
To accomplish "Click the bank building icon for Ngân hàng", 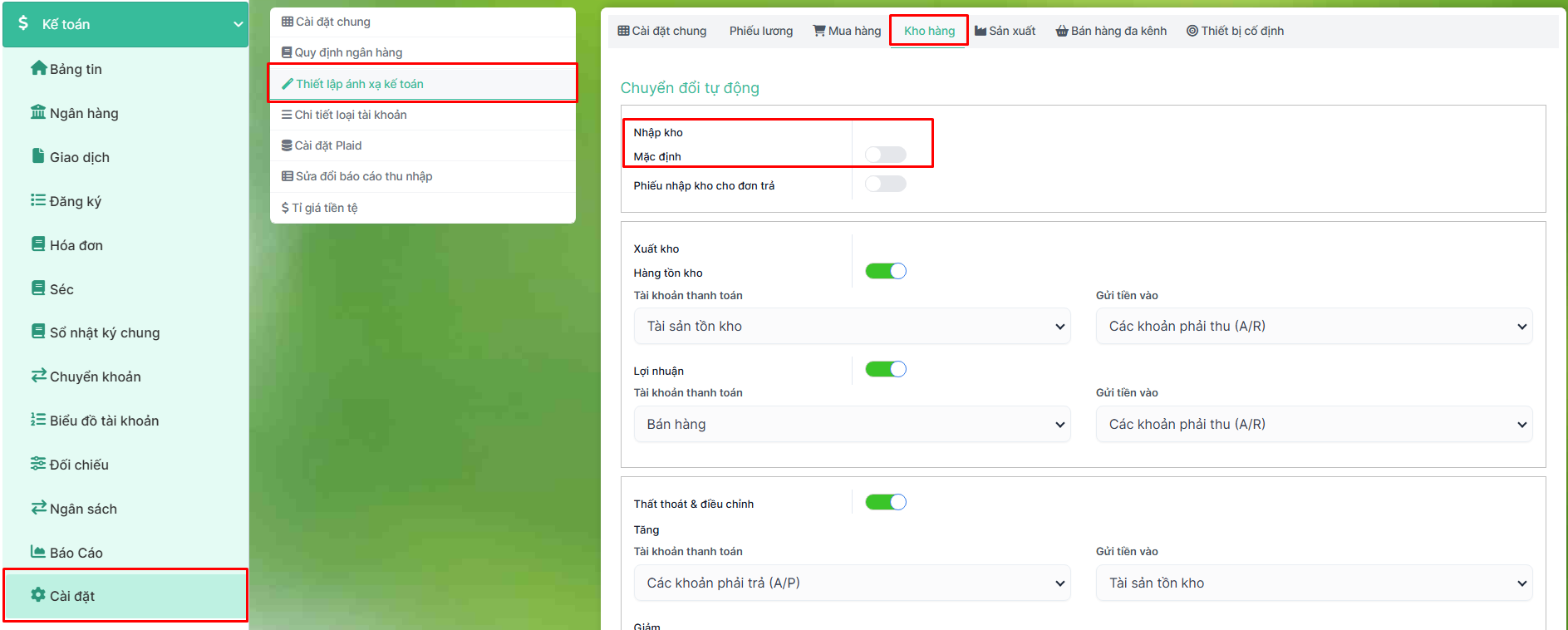I will click(x=38, y=112).
